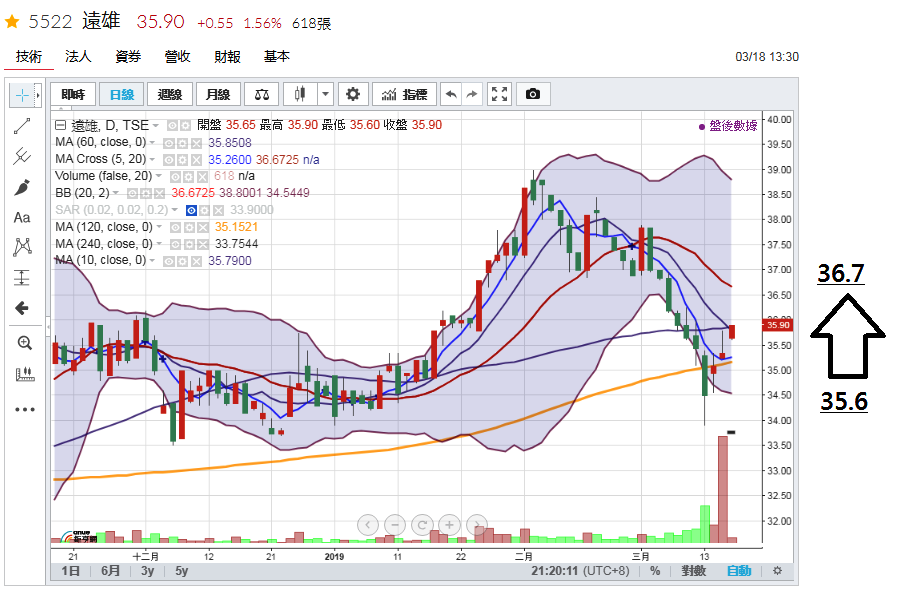Select the pitchfork drawing tool
Viewport: 900px width, 600px height.
(x=22, y=156)
